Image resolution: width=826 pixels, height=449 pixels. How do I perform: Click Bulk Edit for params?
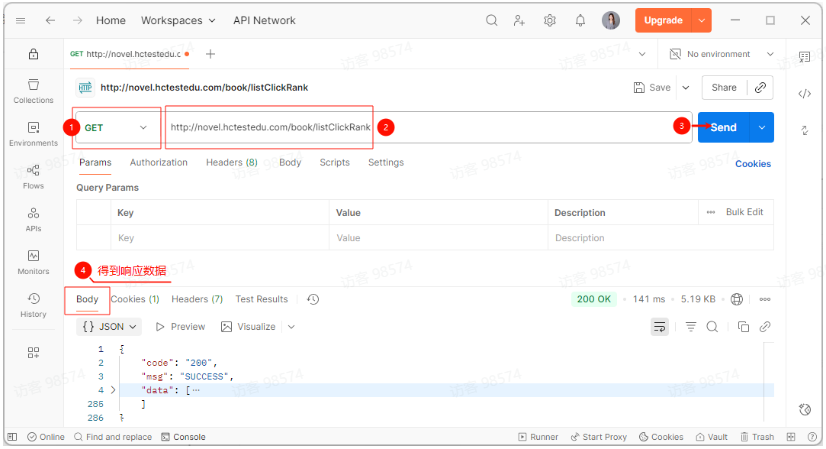[744, 212]
